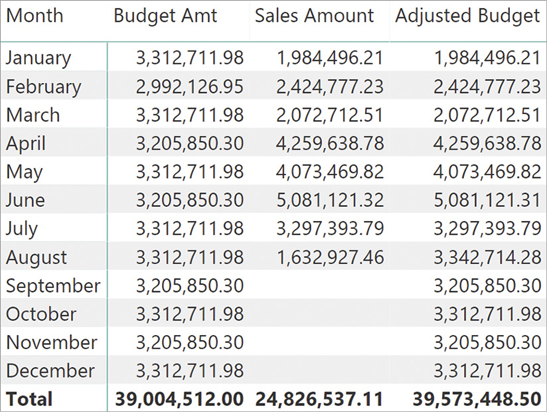
Task: Click March Adjusted Budget 2,072,712.51
Action: [x=487, y=115]
